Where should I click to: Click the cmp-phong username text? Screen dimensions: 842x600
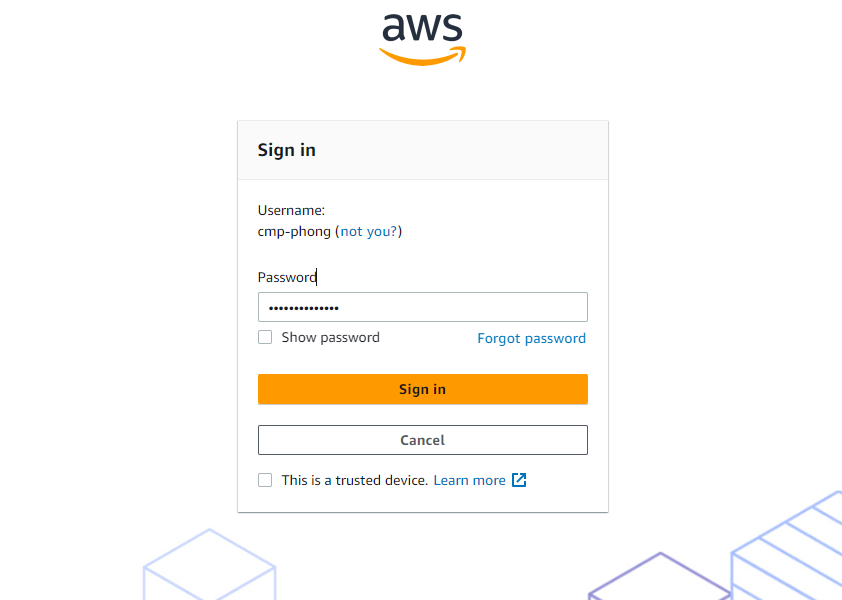294,231
